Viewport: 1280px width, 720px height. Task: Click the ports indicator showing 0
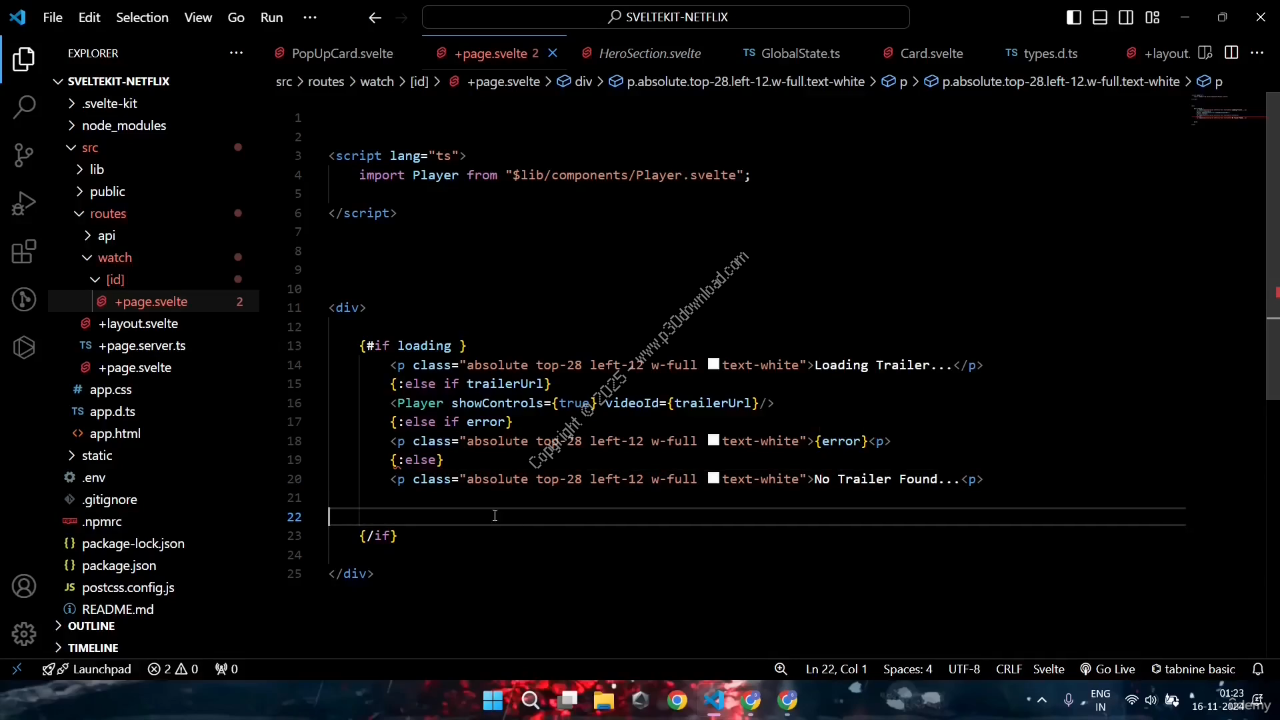click(x=227, y=669)
